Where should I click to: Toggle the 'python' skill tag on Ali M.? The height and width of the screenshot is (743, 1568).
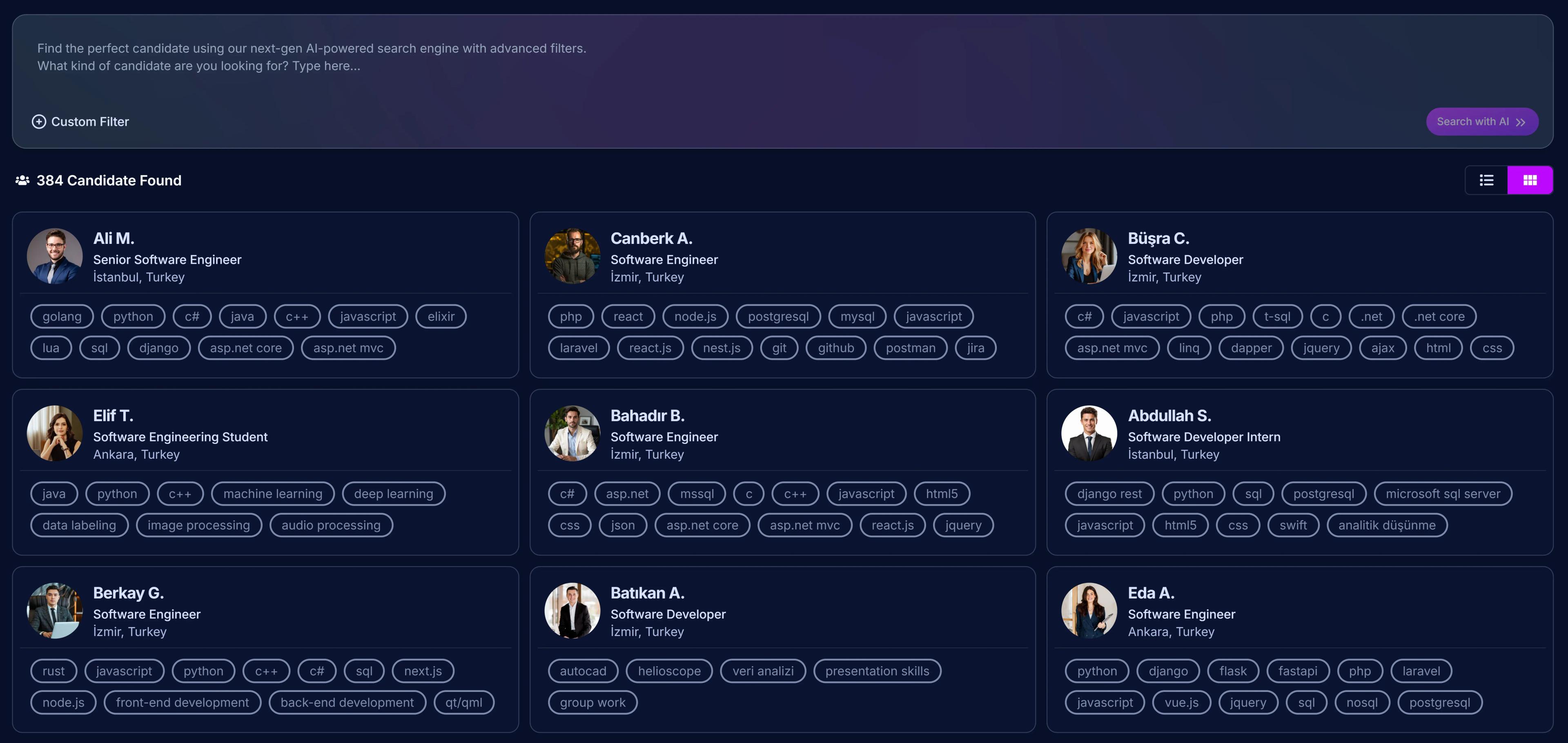click(x=133, y=316)
